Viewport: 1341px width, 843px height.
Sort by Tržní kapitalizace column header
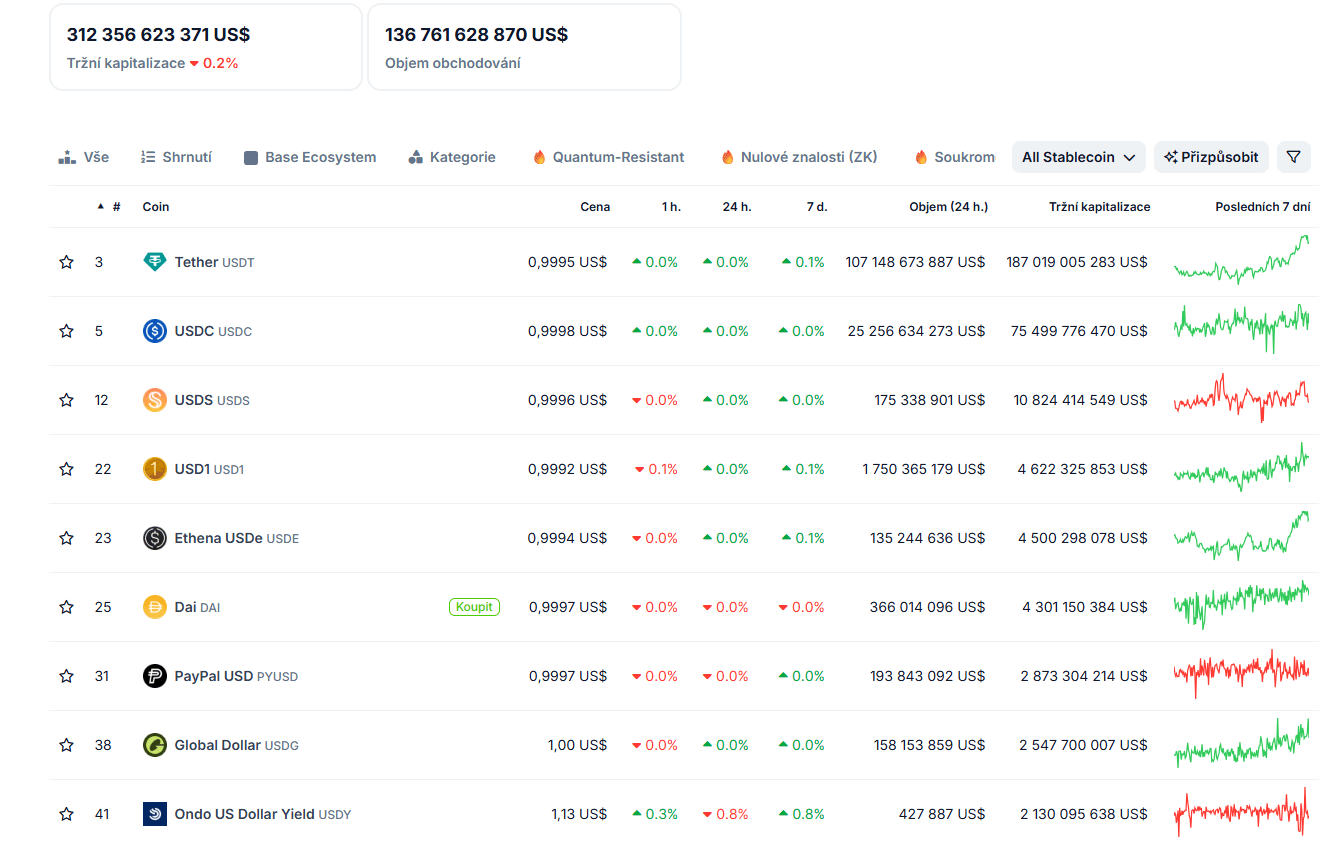coord(1099,207)
